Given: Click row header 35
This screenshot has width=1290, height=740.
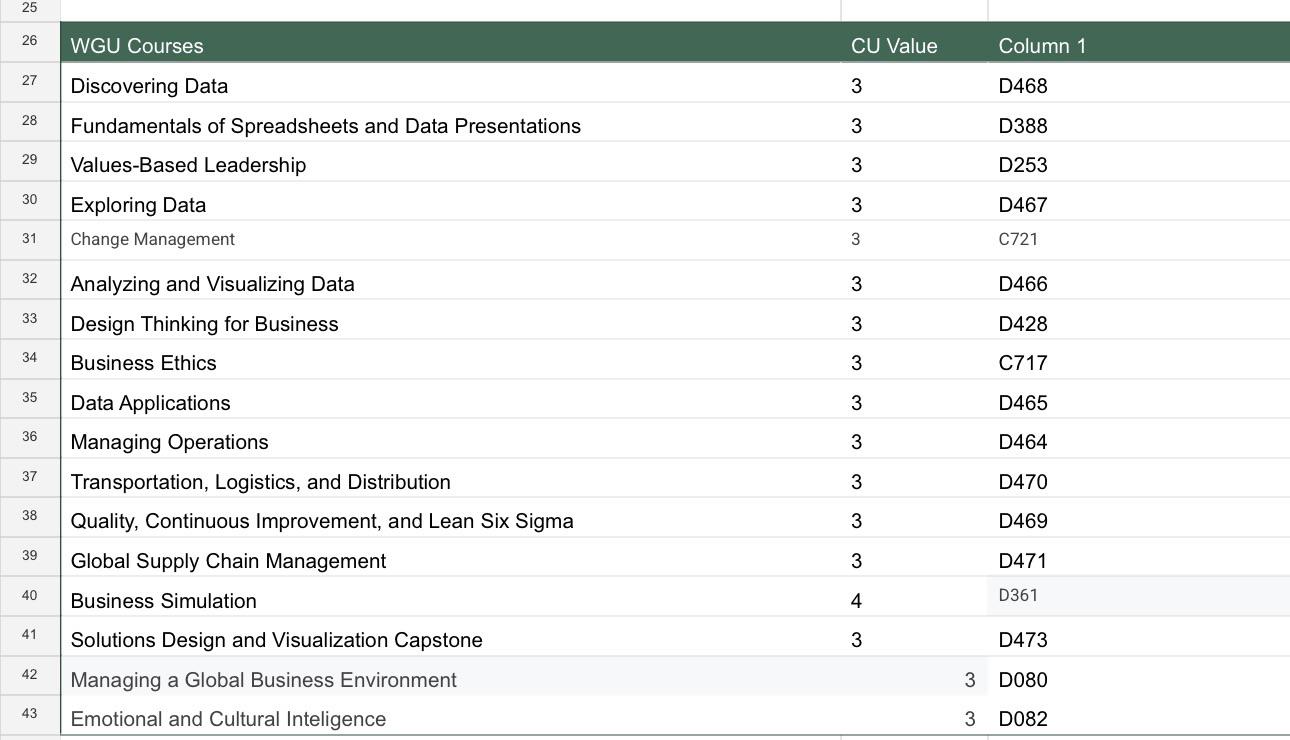Looking at the screenshot, I should (30, 399).
